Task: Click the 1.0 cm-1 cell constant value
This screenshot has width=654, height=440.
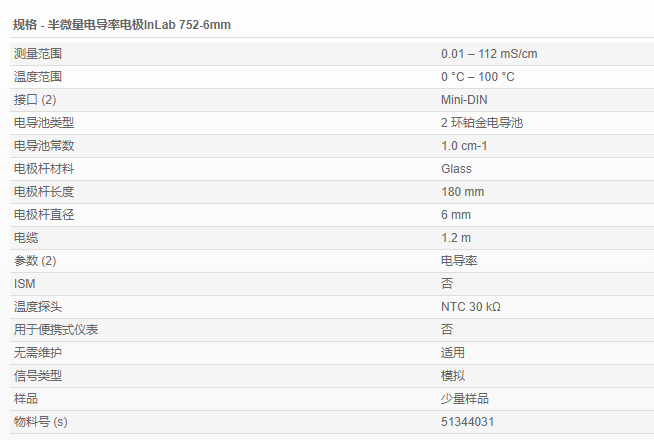Action: 464,146
